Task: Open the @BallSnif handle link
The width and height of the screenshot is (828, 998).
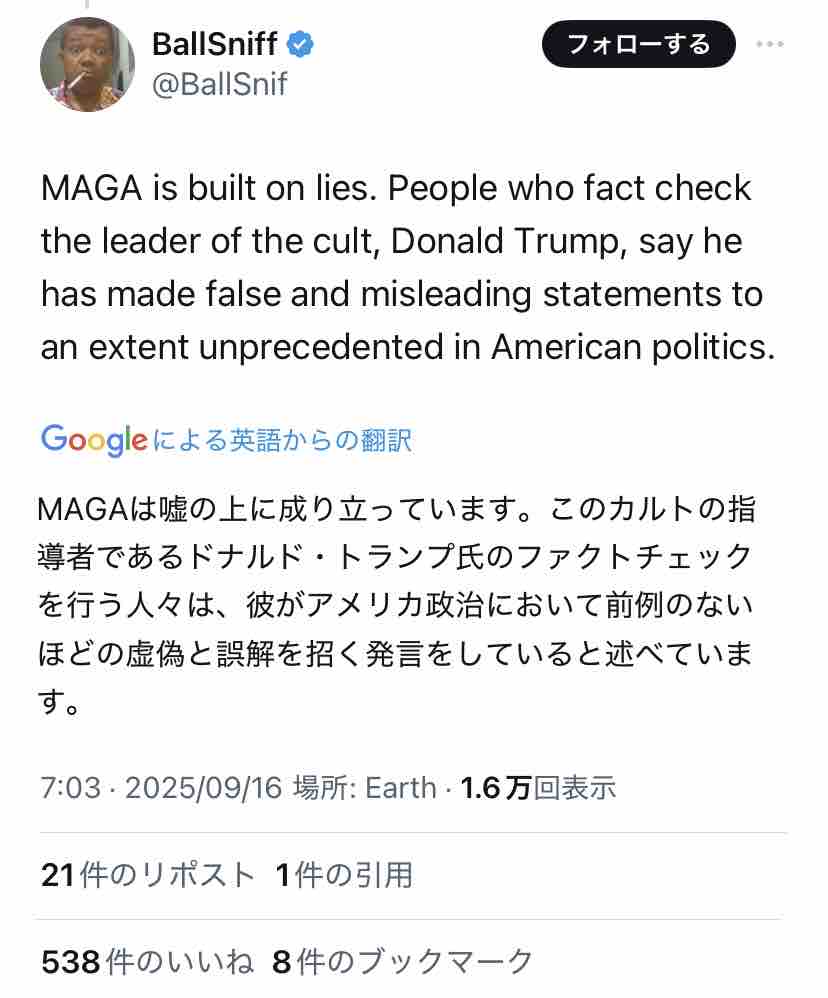Action: tap(219, 84)
